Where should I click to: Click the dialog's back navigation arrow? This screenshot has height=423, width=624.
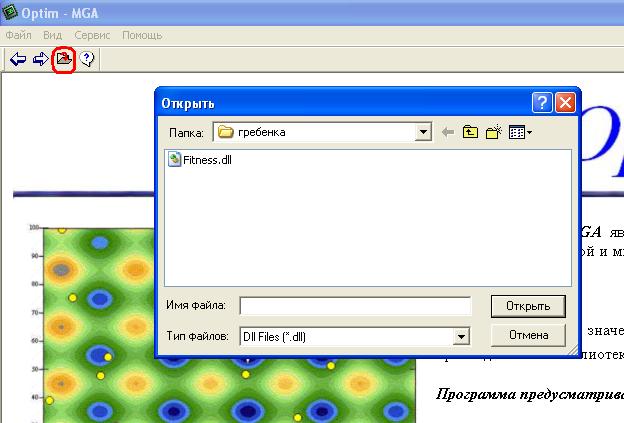click(447, 132)
